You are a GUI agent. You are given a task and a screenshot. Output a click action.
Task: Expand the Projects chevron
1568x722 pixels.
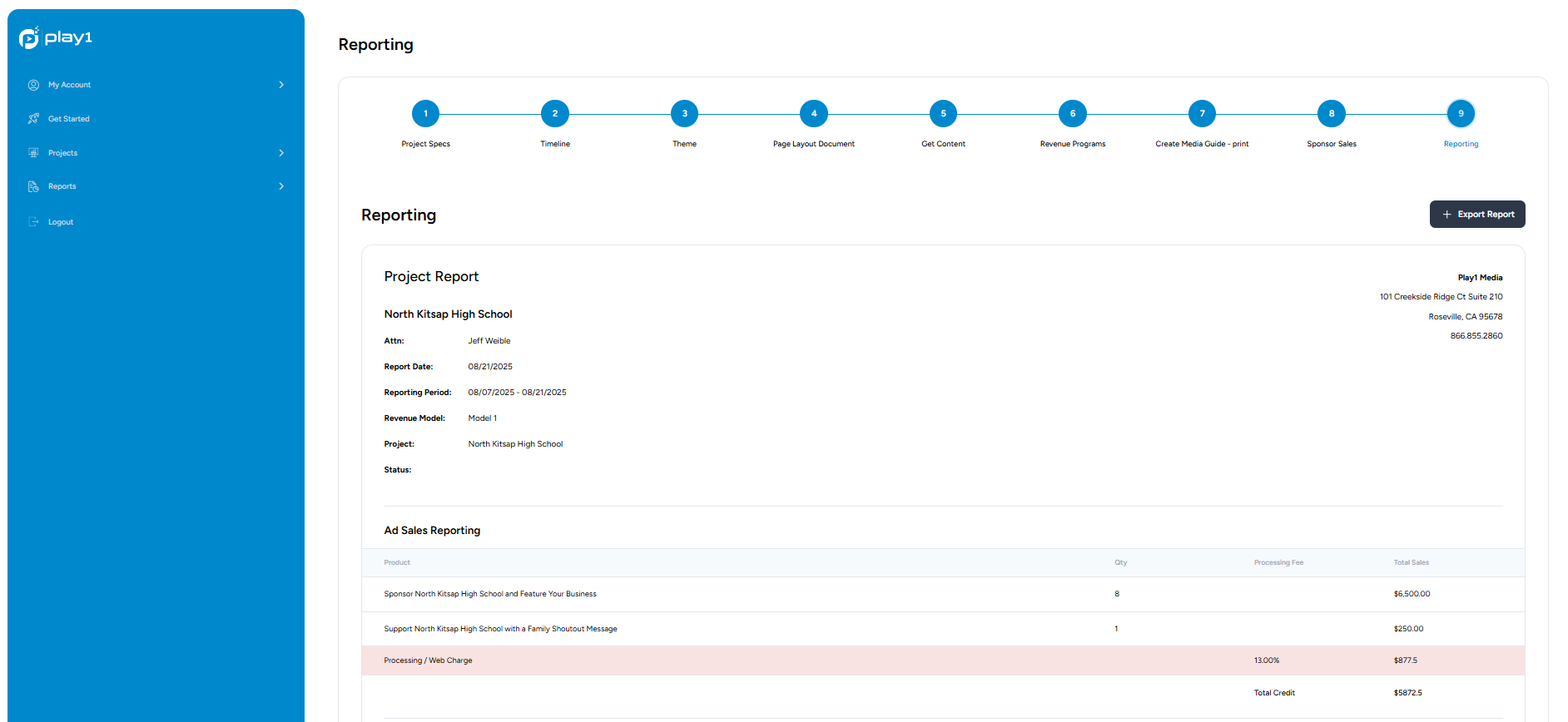[x=281, y=153]
